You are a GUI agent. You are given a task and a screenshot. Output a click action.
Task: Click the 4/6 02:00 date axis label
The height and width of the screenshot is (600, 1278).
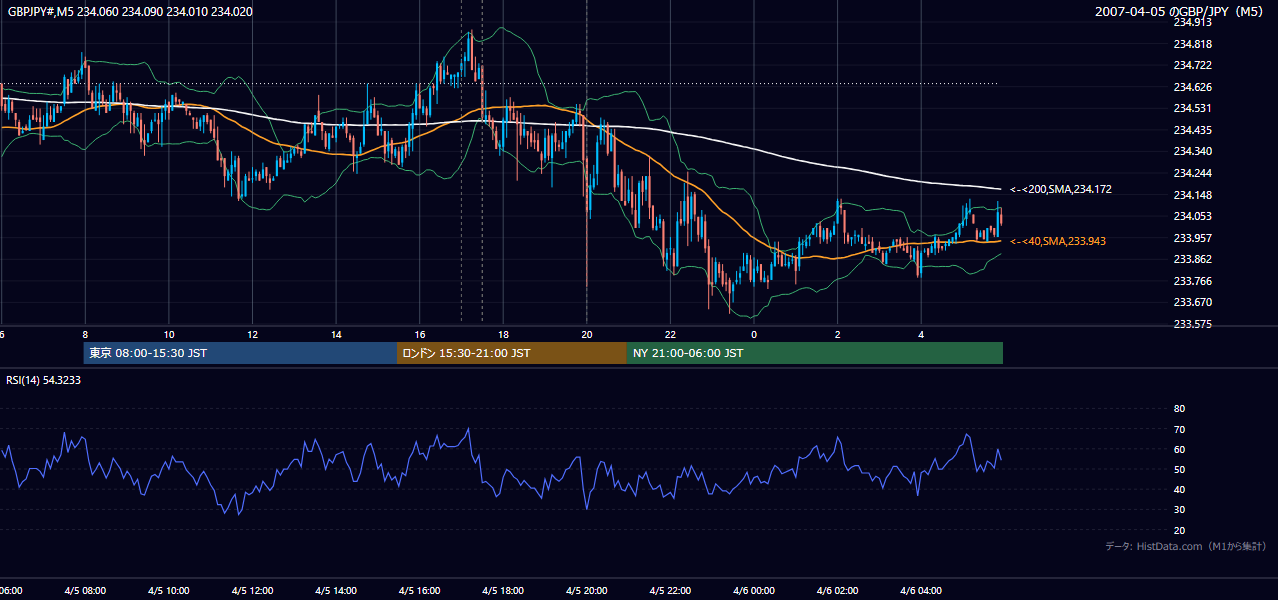(838, 591)
